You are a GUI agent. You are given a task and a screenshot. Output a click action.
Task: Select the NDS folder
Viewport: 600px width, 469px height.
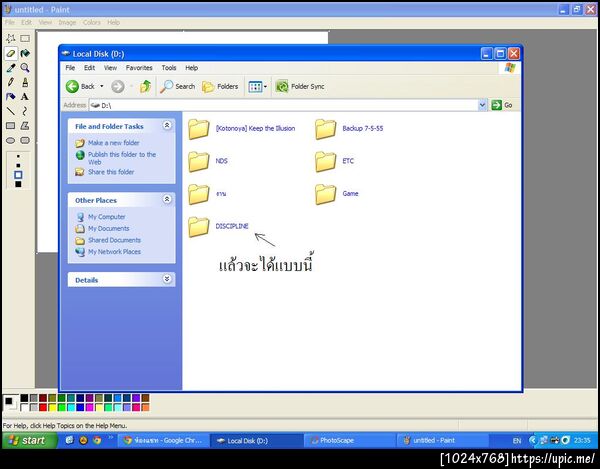[x=208, y=161]
